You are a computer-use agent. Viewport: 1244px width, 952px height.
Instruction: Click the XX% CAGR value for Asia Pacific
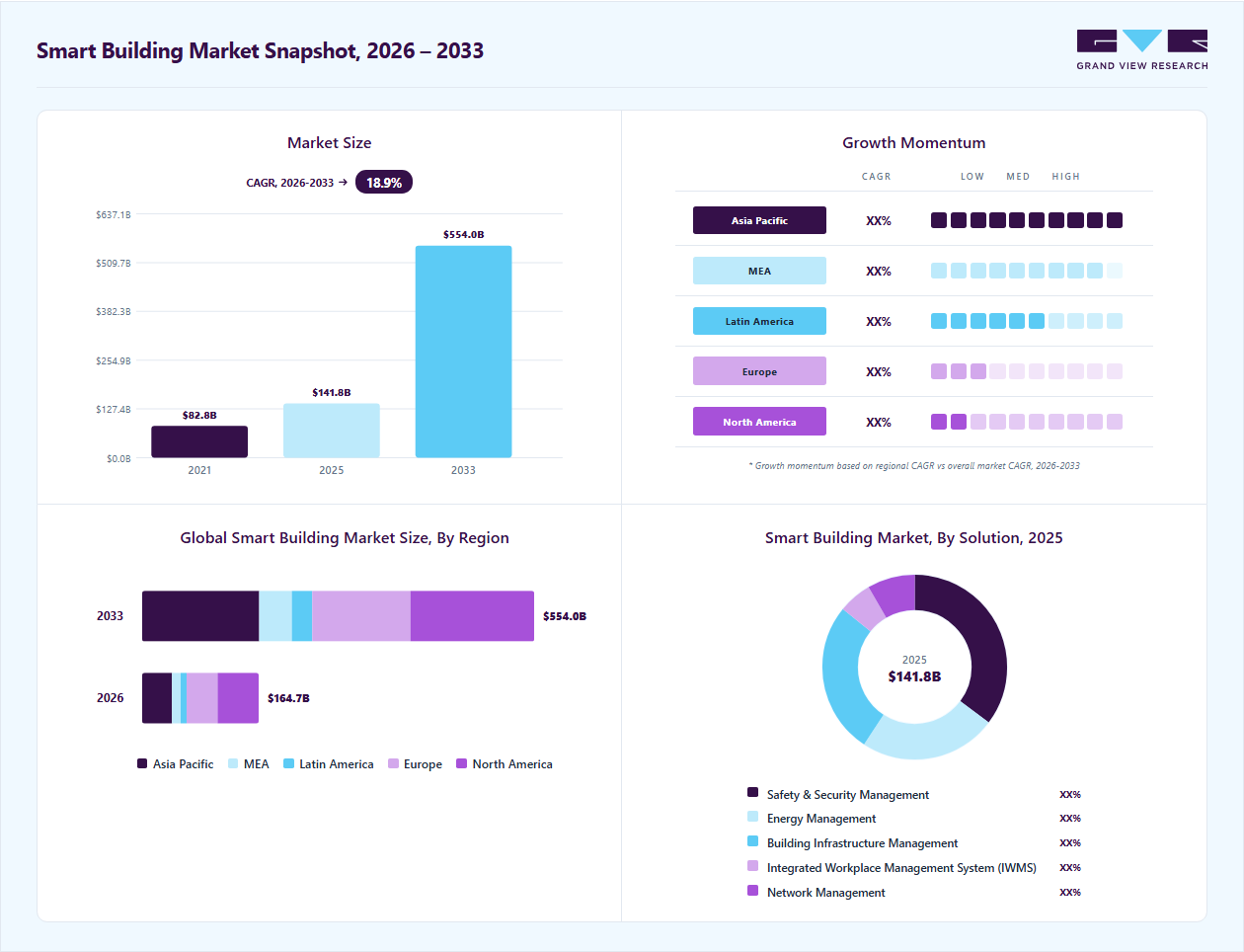(x=879, y=221)
